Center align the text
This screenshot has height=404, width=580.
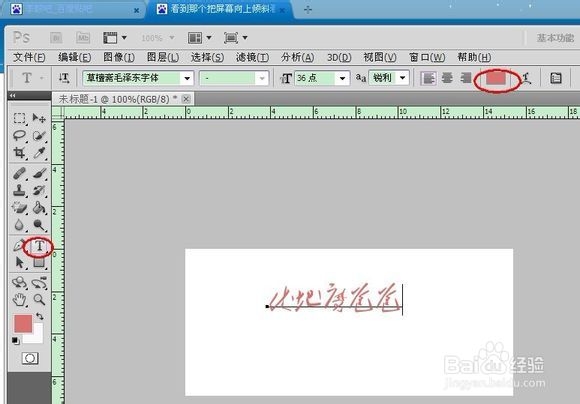pyautogui.click(x=448, y=78)
